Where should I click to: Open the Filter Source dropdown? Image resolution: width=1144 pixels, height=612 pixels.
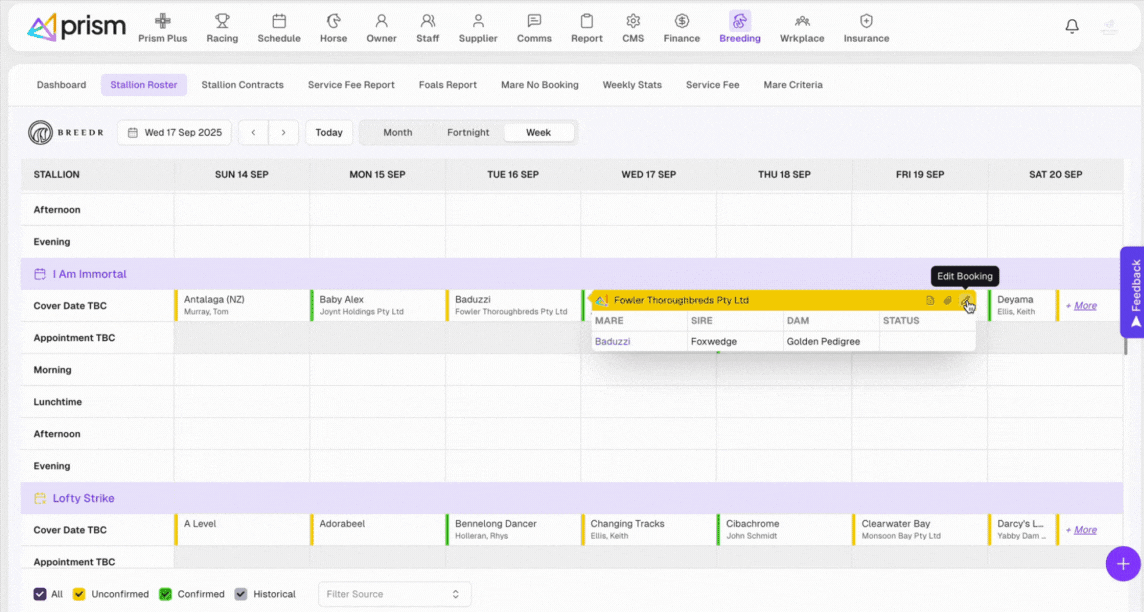(394, 594)
